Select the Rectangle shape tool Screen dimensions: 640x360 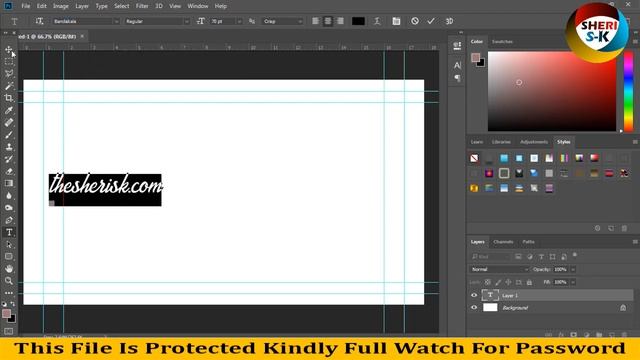click(9, 256)
